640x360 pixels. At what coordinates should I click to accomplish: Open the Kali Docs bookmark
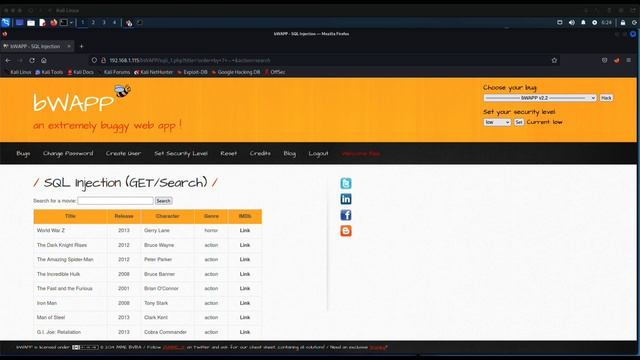tap(80, 72)
